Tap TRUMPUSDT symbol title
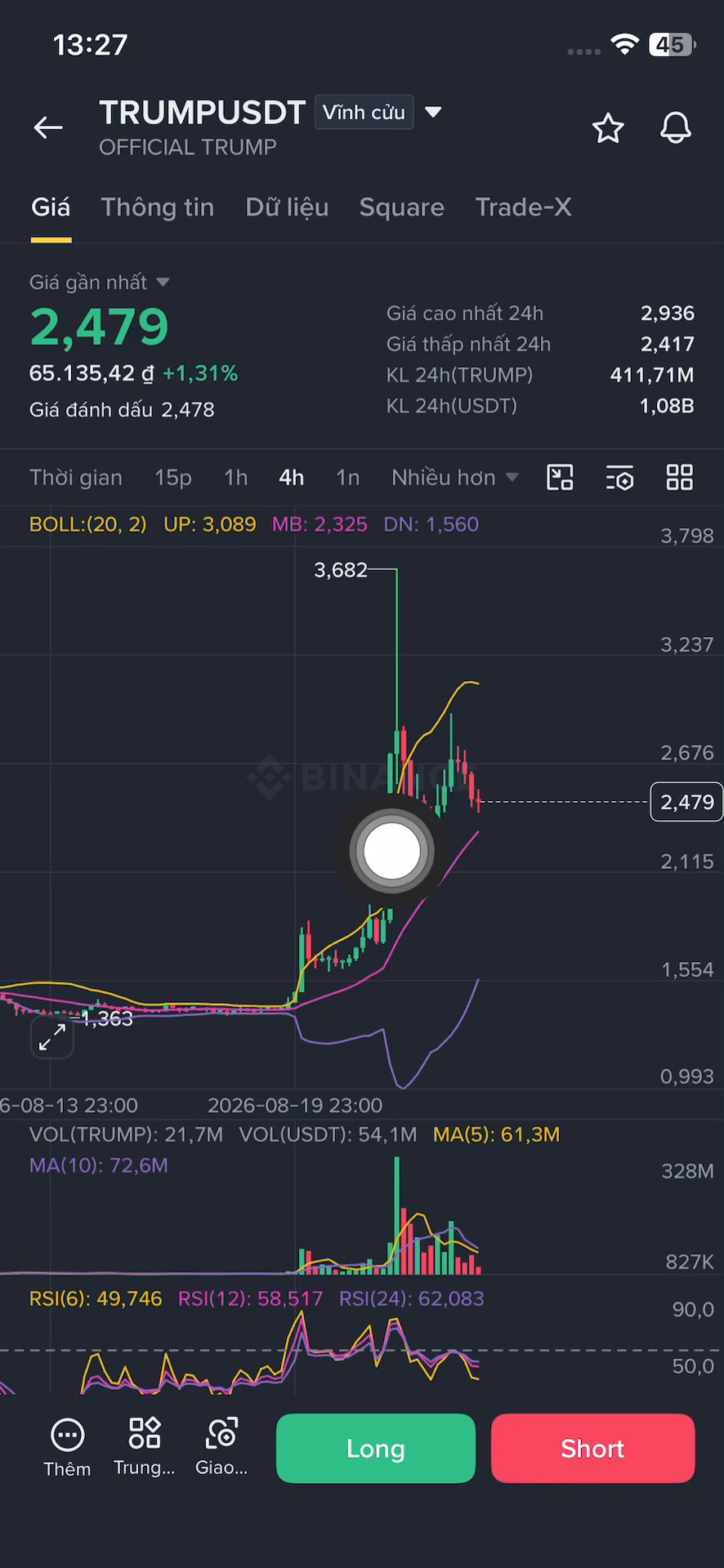 click(x=203, y=113)
